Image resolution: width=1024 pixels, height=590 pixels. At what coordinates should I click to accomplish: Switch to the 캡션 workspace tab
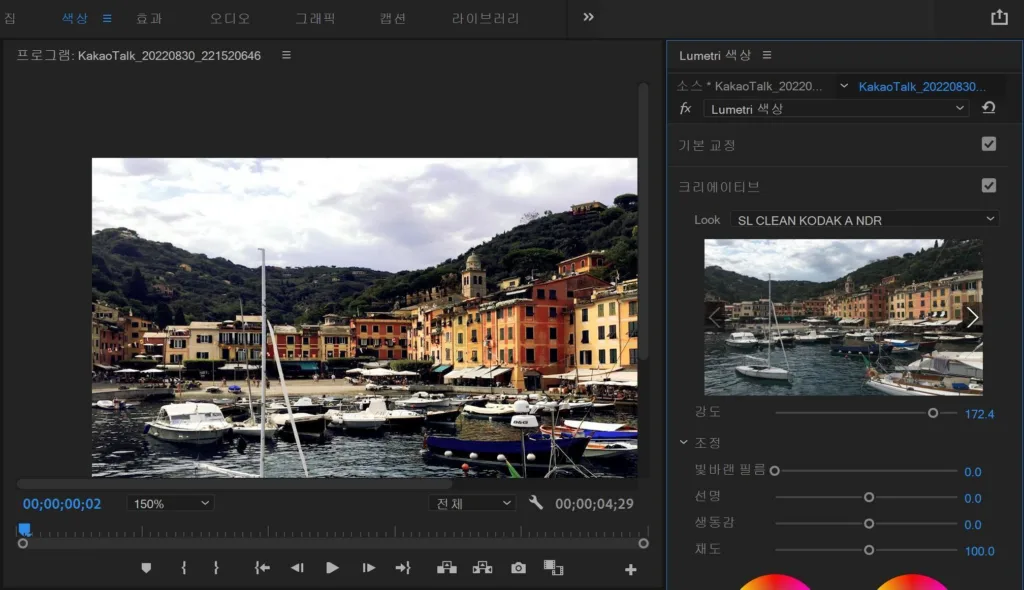pos(392,18)
